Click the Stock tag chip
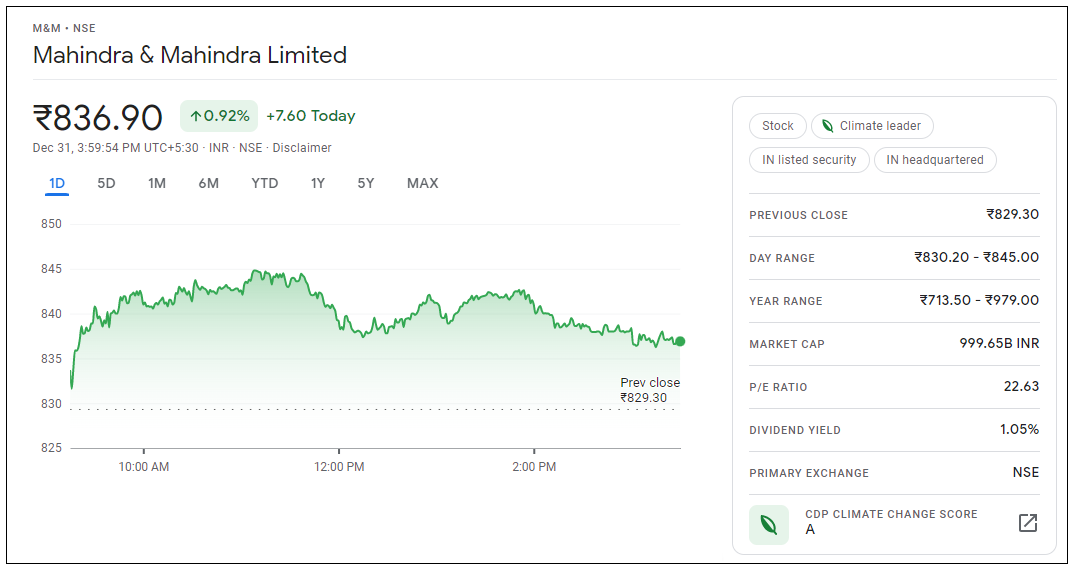1072x568 pixels. click(778, 126)
